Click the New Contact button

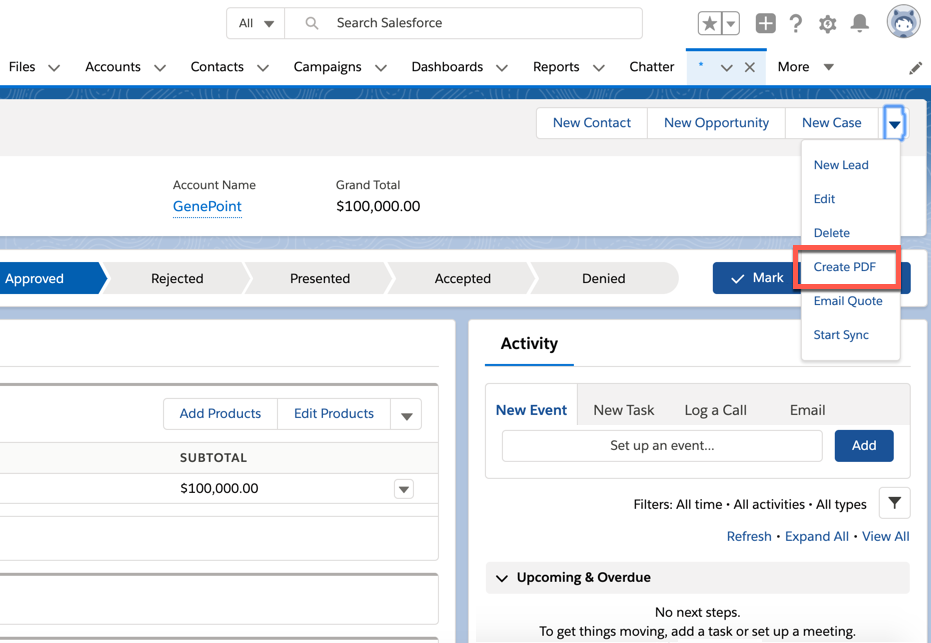pos(592,123)
